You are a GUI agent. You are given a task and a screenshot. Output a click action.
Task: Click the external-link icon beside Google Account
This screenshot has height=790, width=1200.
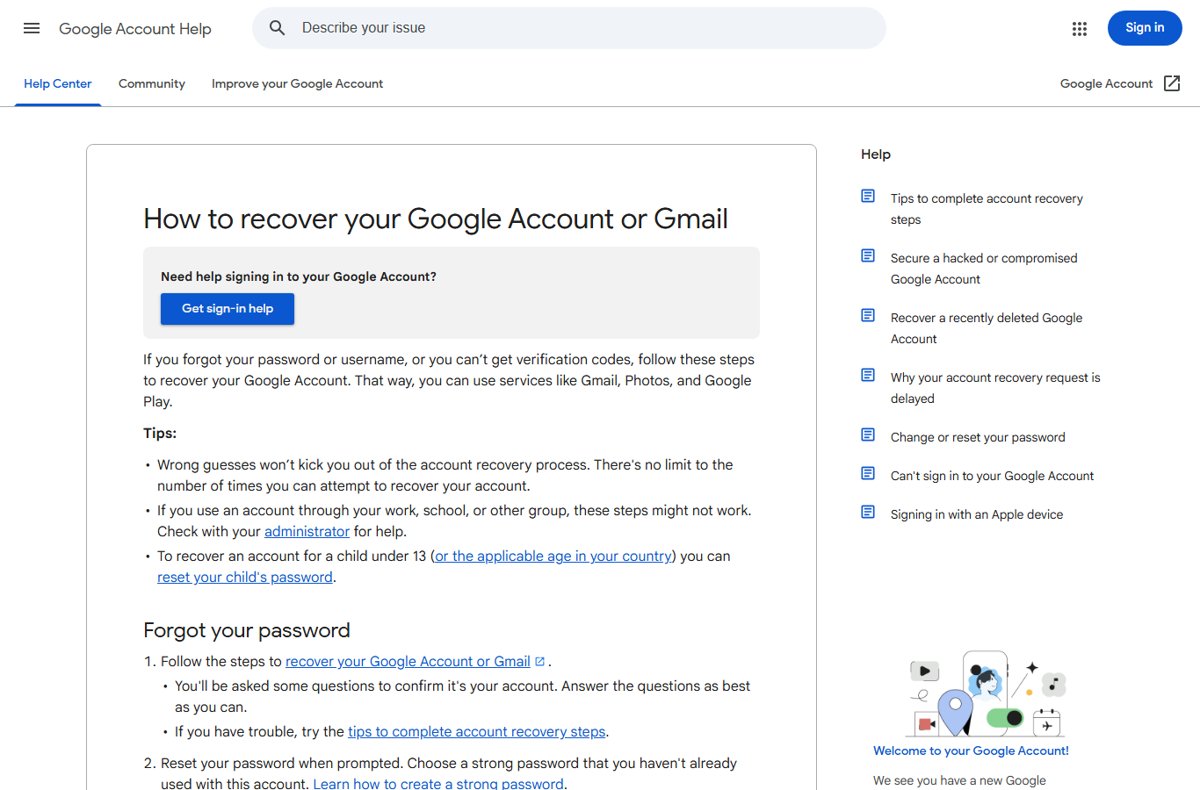pos(1172,84)
